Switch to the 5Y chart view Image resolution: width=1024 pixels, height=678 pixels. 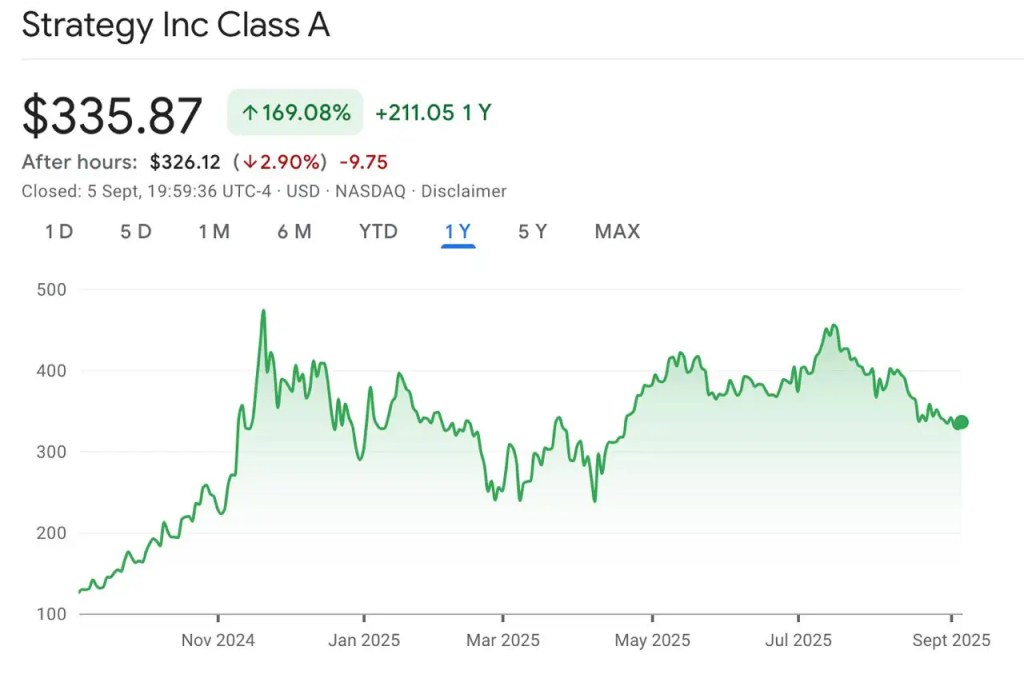533,231
